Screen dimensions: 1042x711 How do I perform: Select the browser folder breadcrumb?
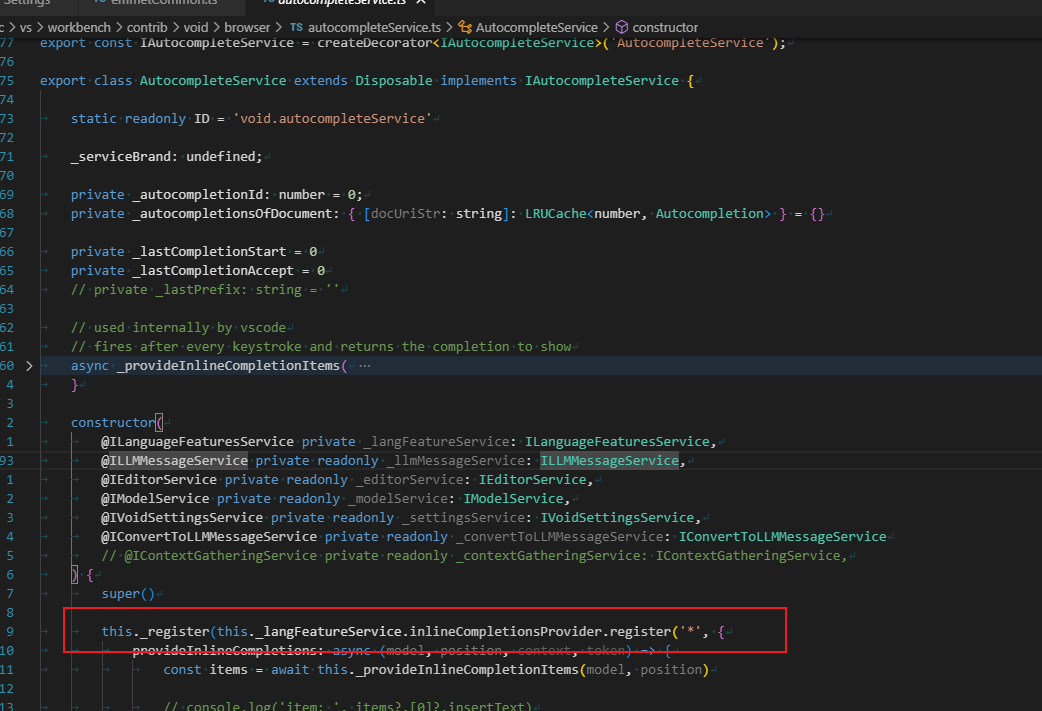(x=248, y=27)
